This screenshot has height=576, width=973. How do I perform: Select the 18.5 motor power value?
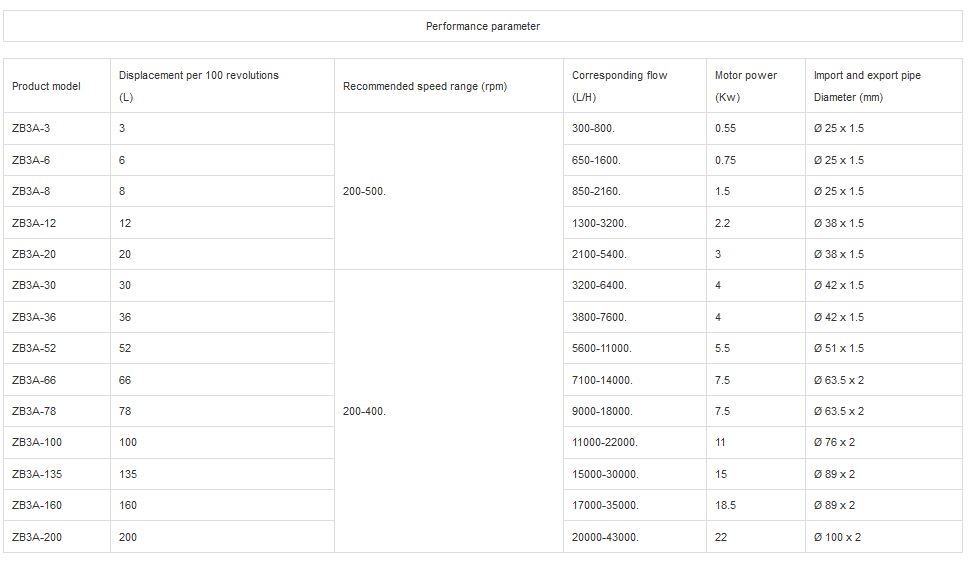pos(725,506)
